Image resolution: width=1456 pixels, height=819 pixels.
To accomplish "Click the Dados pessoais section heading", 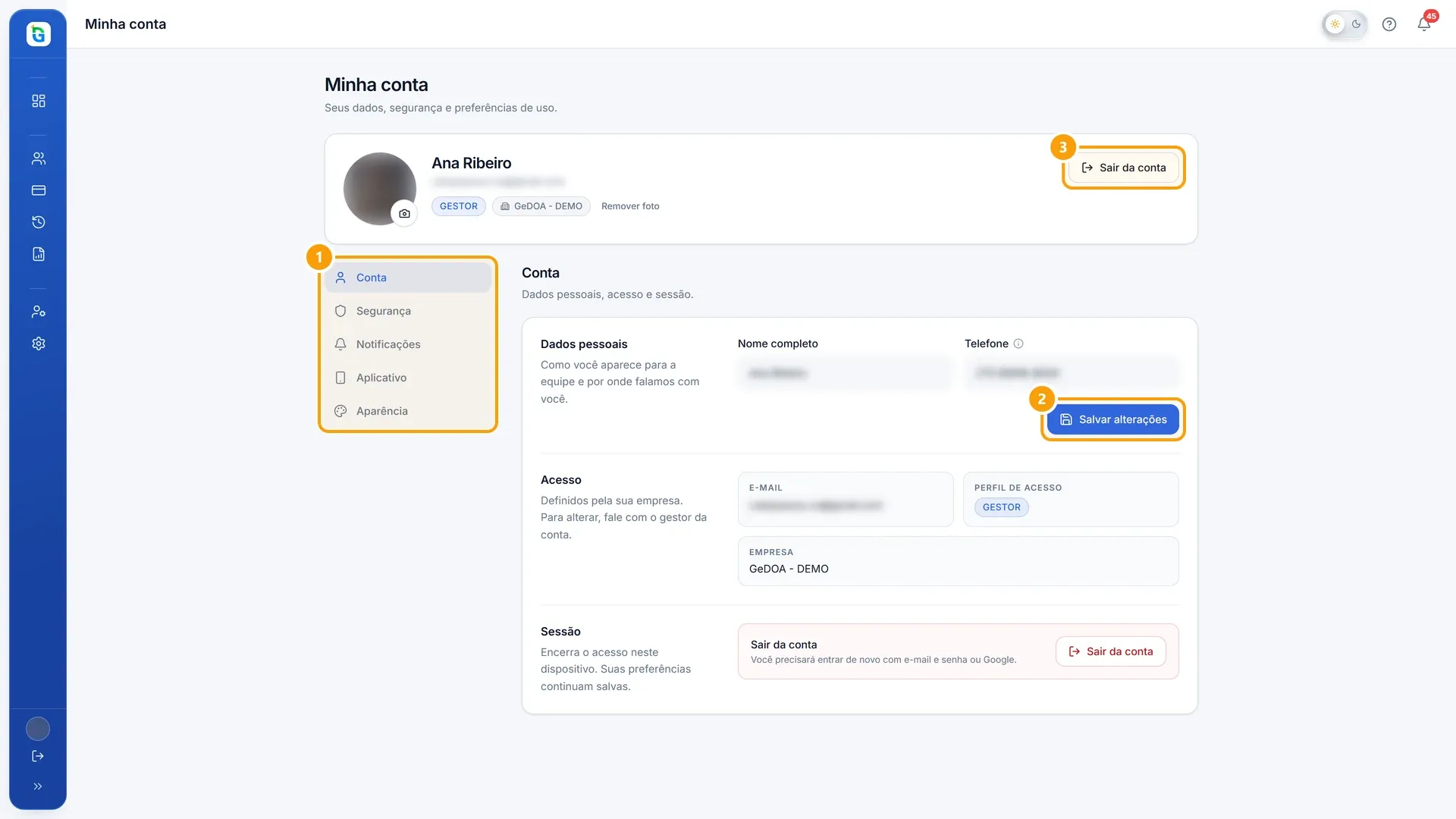I will pyautogui.click(x=584, y=344).
